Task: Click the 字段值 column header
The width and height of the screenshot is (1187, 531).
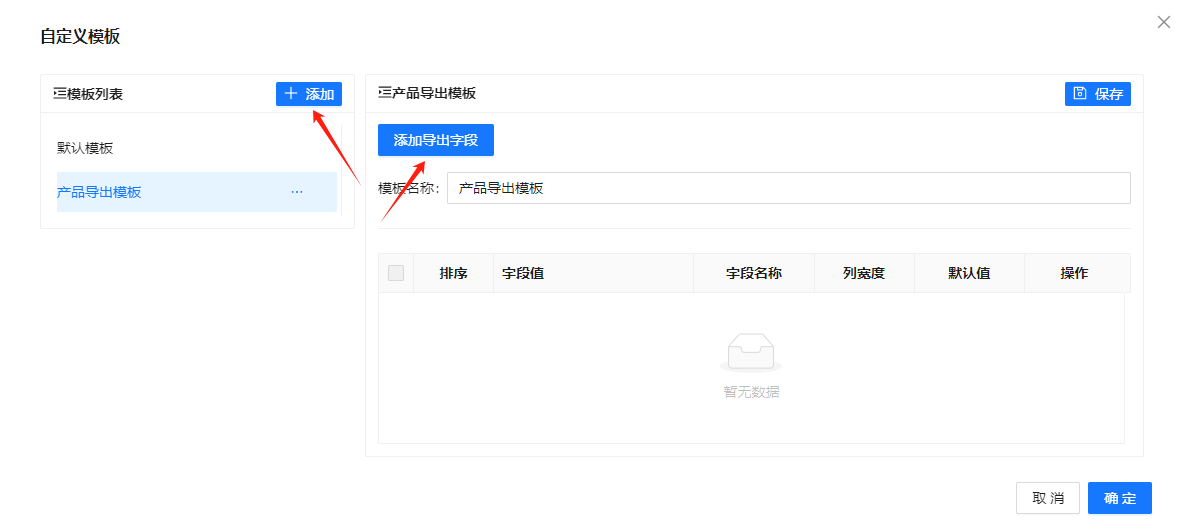Action: [523, 273]
